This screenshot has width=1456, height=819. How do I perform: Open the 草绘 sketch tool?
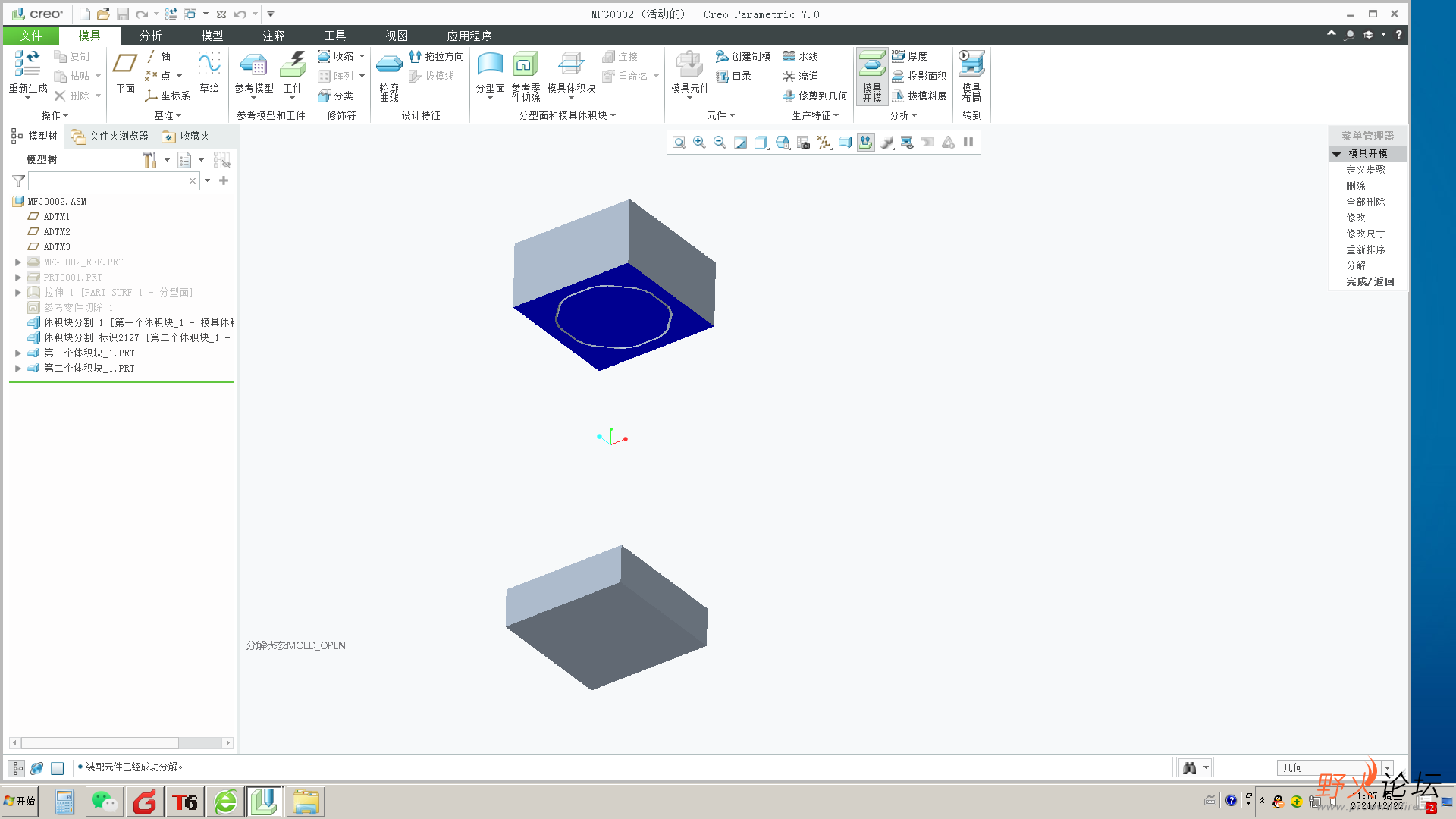pos(209,72)
